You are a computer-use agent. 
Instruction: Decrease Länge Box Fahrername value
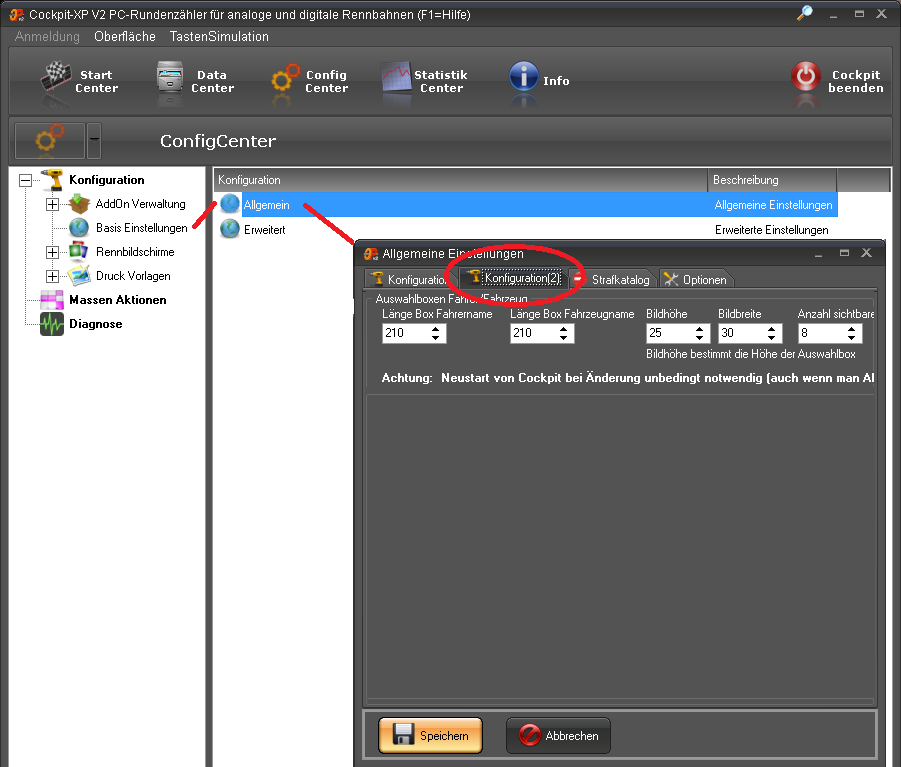(x=436, y=338)
